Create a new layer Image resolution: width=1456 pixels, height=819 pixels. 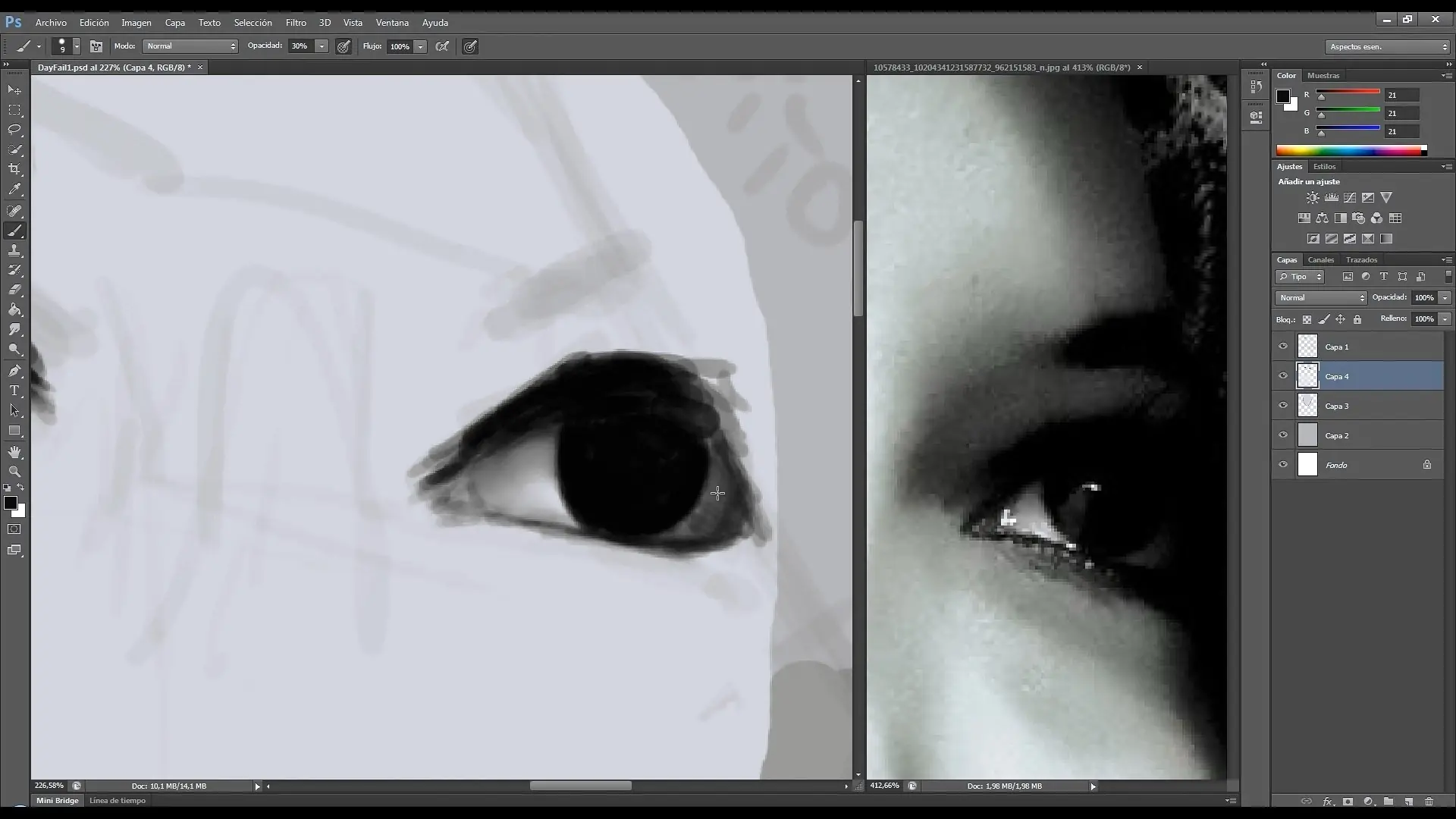click(x=1409, y=801)
